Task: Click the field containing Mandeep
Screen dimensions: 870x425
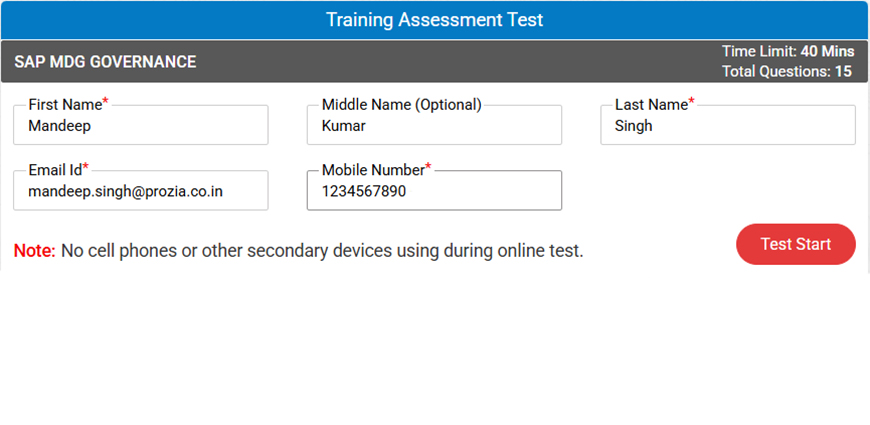Action: point(141,127)
